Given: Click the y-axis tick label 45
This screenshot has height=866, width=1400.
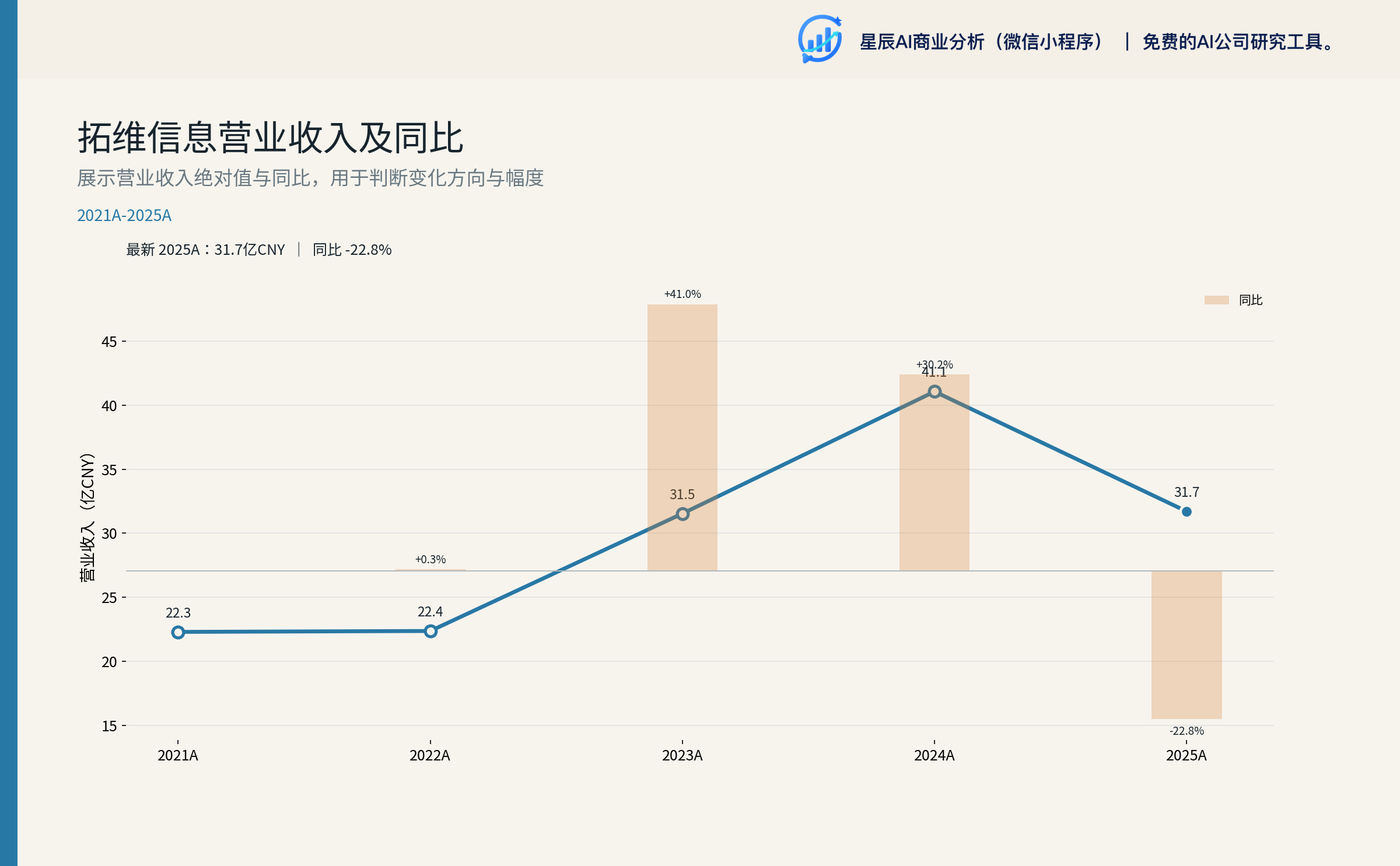Looking at the screenshot, I should pos(109,342).
